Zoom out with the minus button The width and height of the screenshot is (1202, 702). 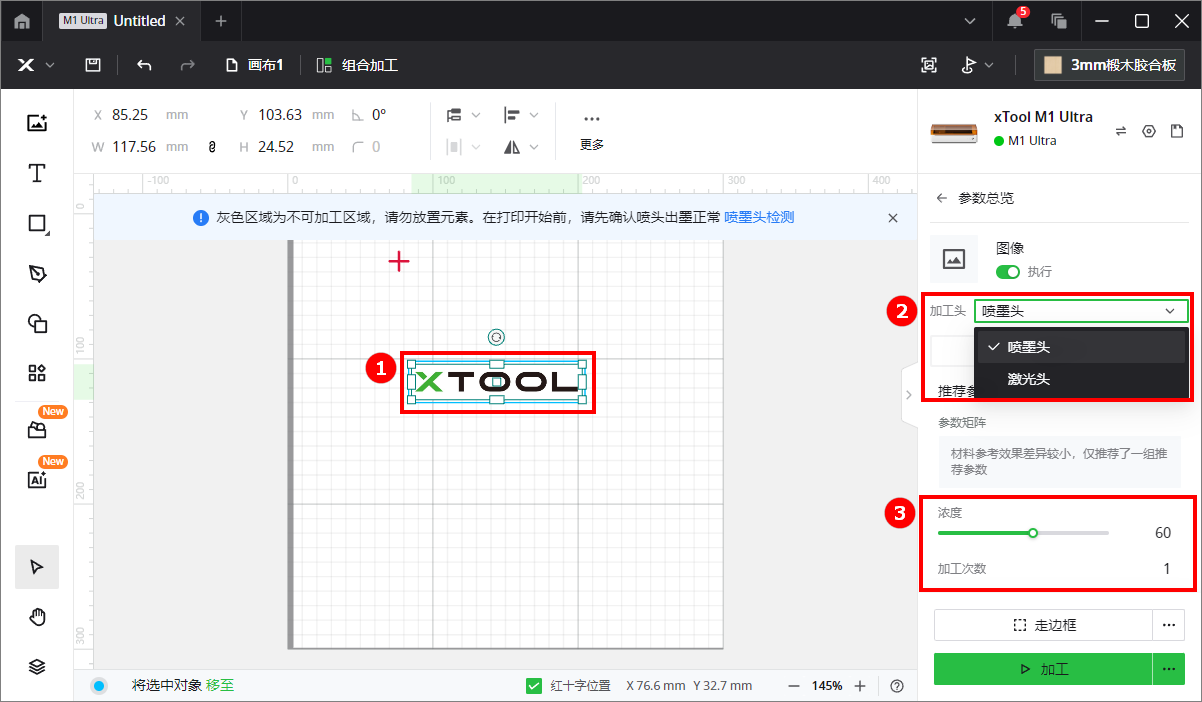pos(793,686)
